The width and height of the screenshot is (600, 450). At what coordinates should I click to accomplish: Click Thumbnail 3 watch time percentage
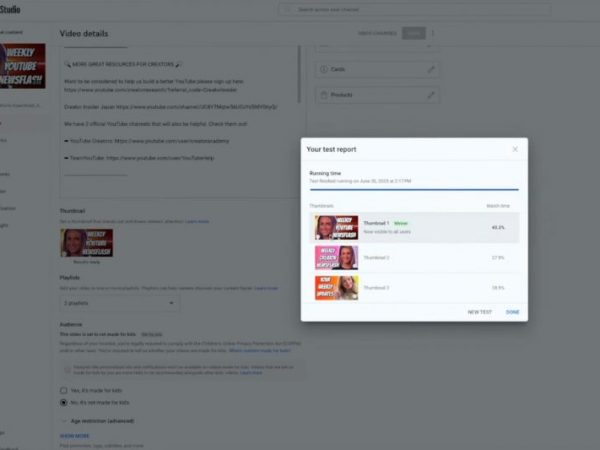click(x=498, y=288)
